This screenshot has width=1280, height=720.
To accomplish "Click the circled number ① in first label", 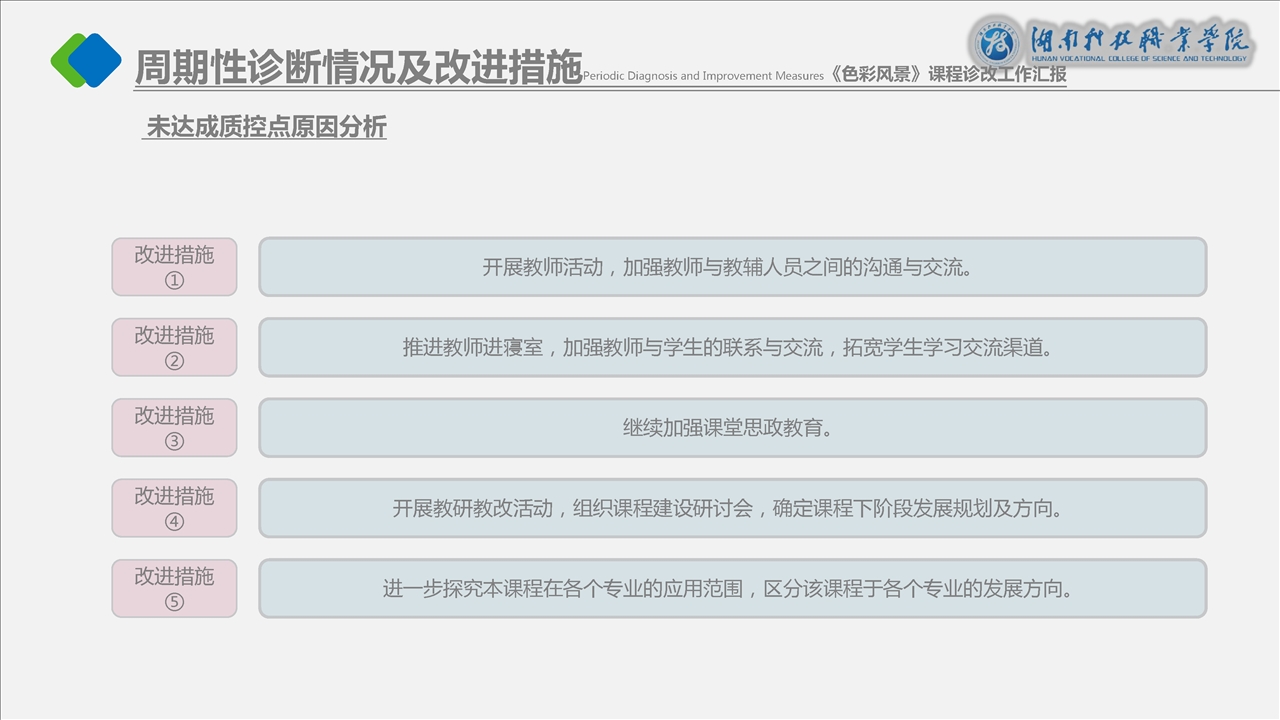I will [x=174, y=281].
